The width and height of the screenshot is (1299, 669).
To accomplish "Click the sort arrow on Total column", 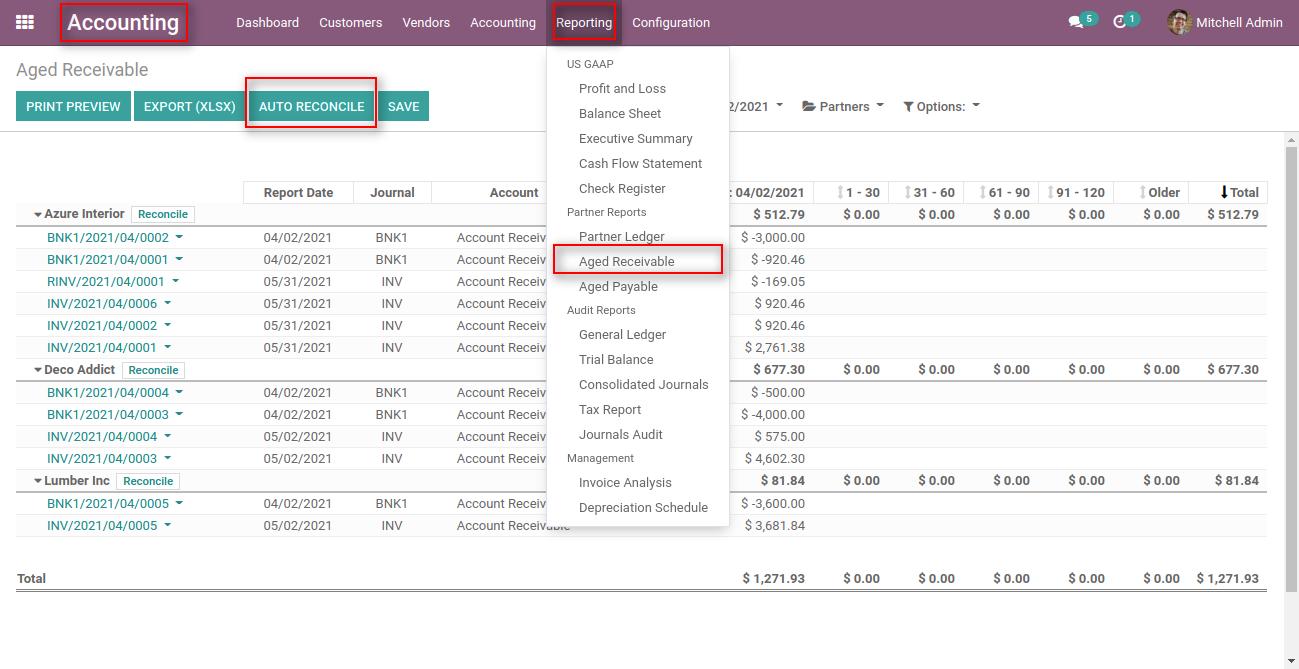I will coord(1224,192).
